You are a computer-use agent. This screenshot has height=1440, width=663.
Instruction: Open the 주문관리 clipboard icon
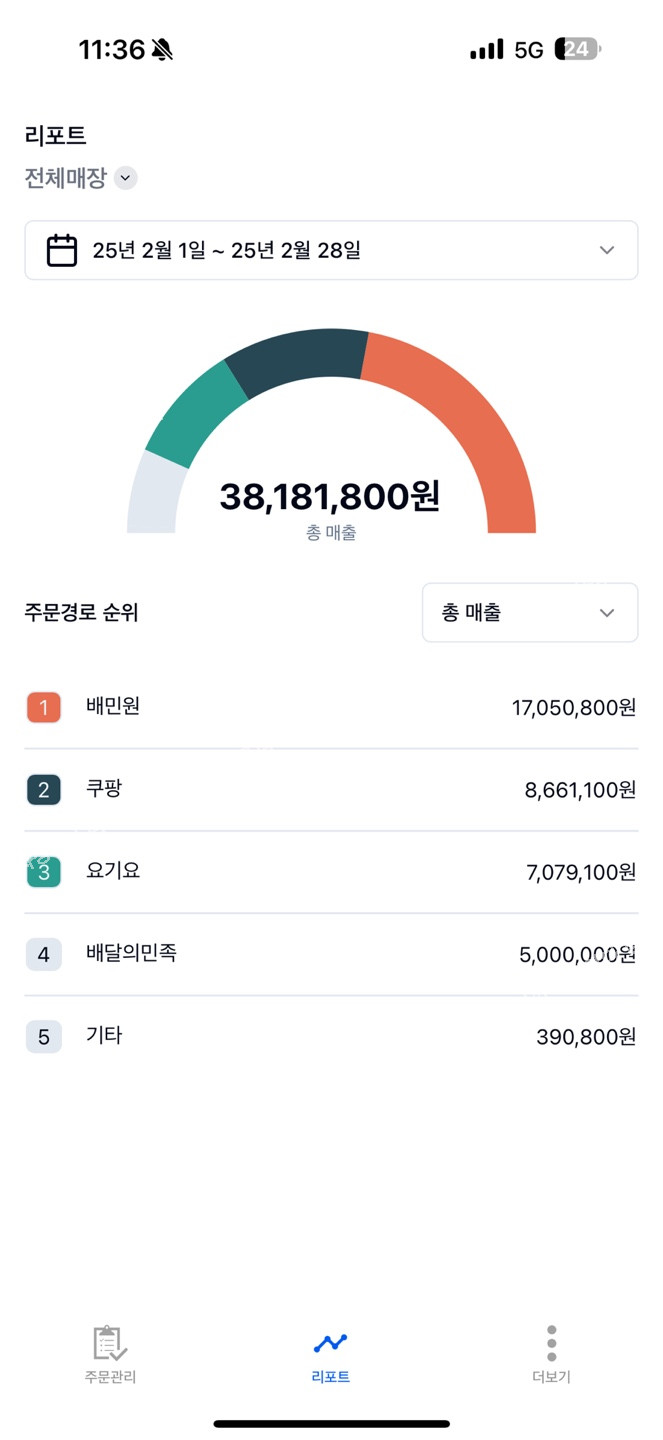pyautogui.click(x=110, y=1343)
